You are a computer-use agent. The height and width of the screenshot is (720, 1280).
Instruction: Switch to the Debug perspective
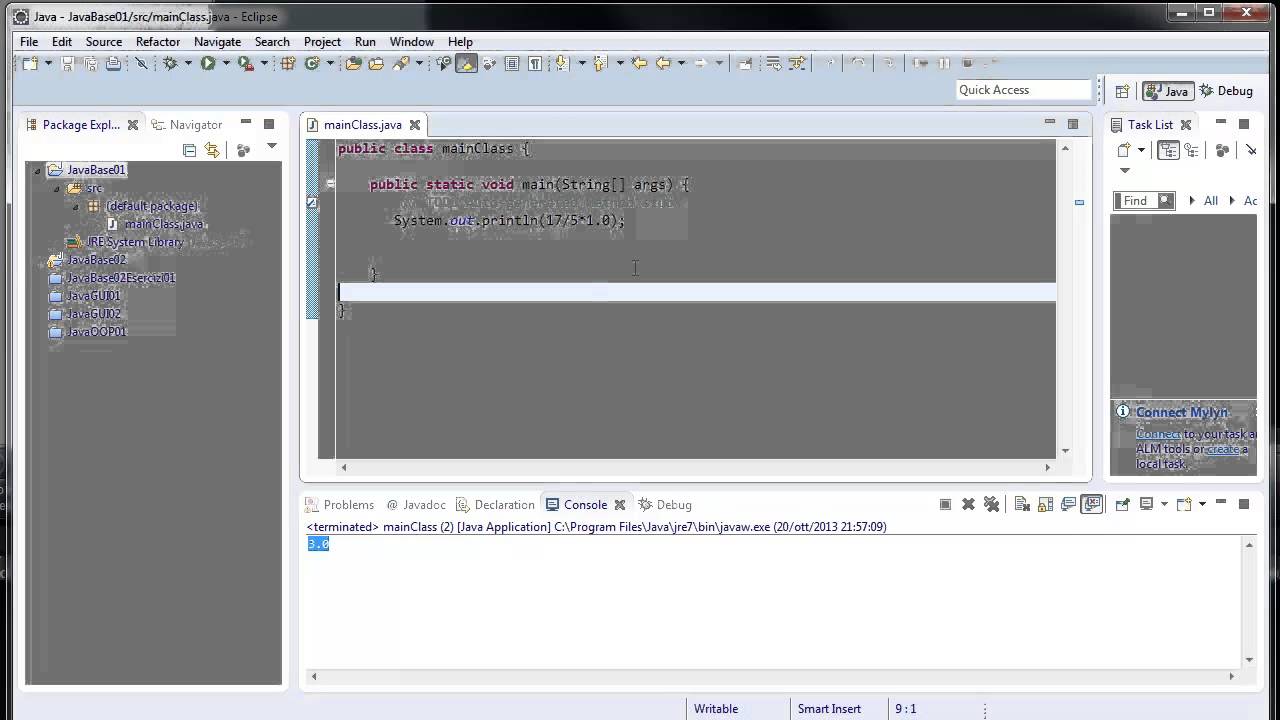1227,91
